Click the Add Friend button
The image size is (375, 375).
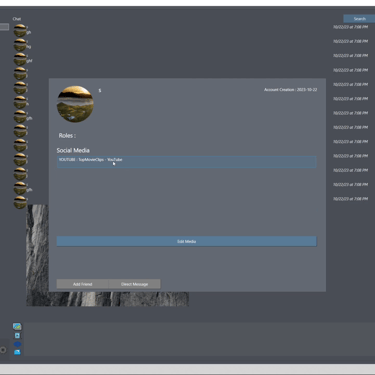point(83,284)
